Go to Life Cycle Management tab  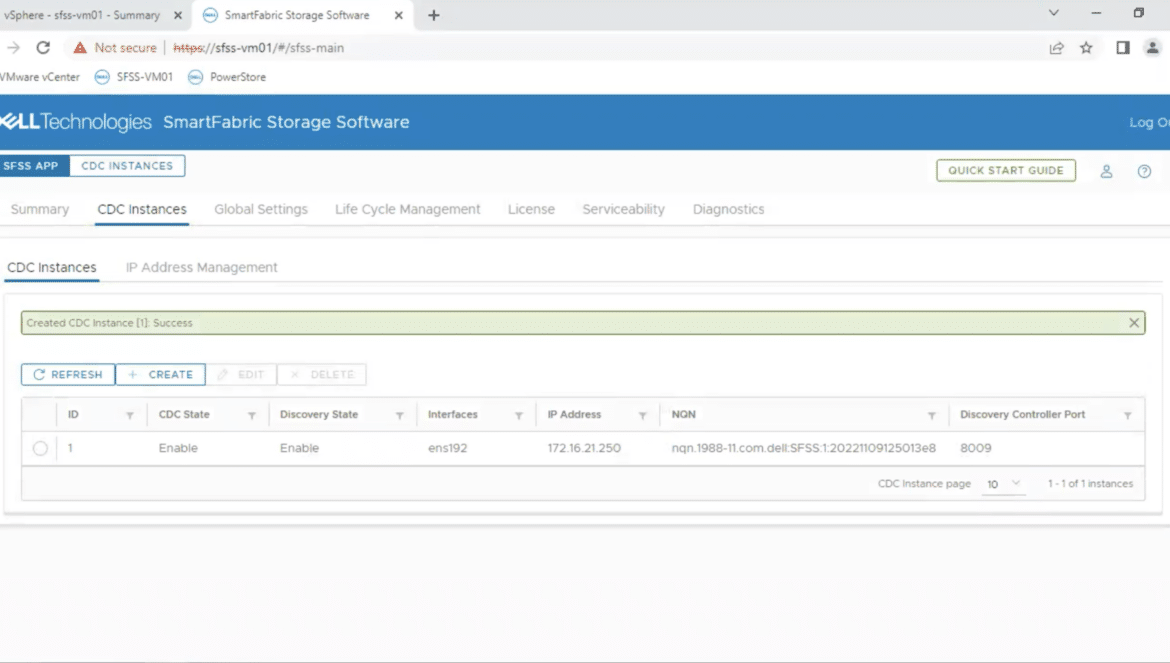pyautogui.click(x=407, y=210)
